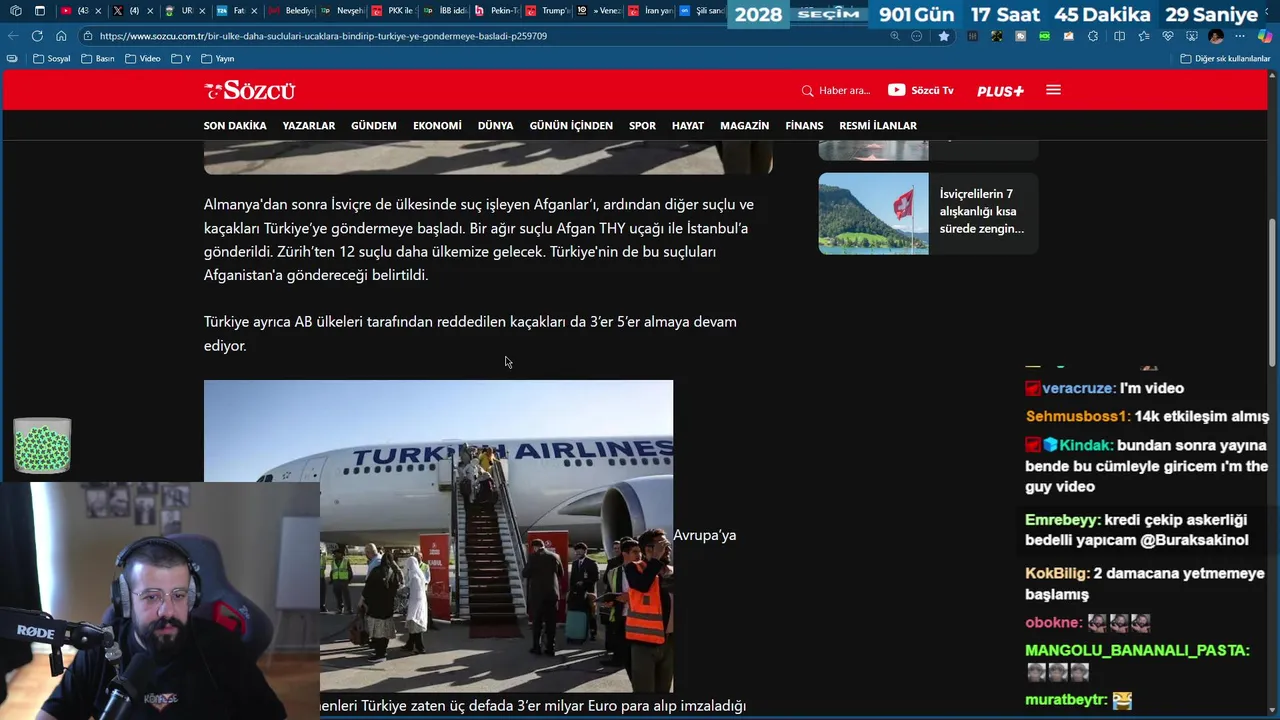
Task: Switch to the İran yan tab
Action: [651, 11]
